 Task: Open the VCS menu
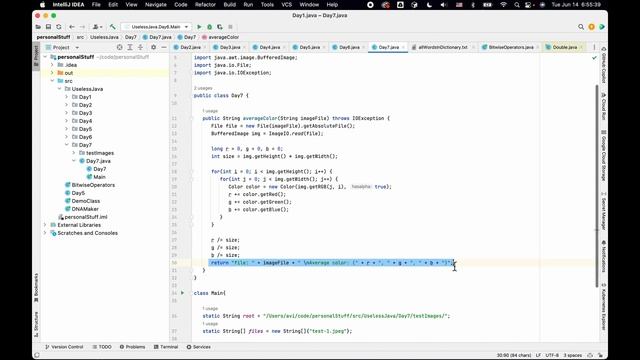pyautogui.click(x=287, y=5)
